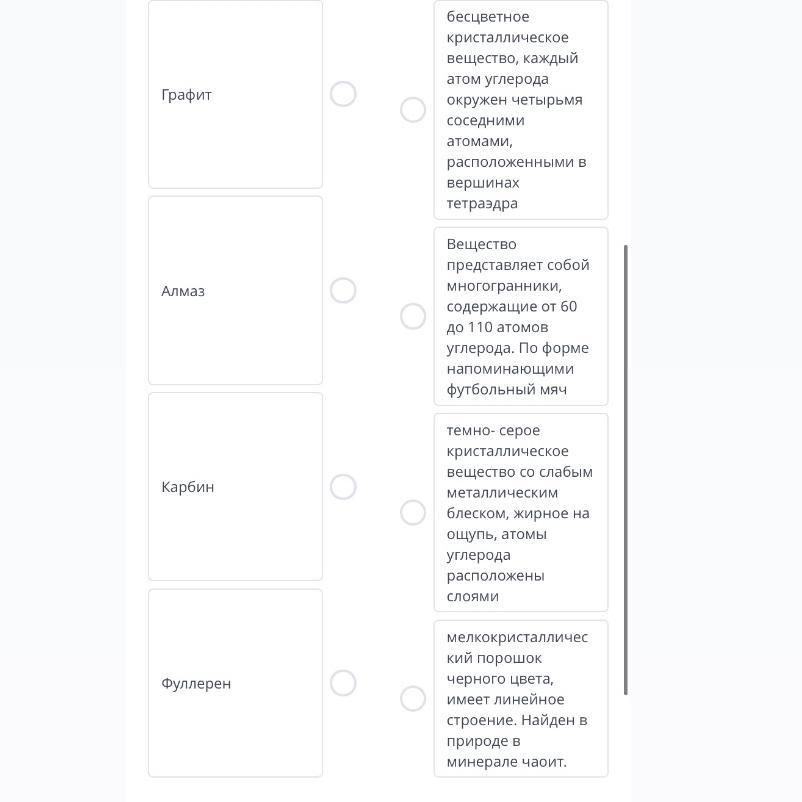Image resolution: width=802 pixels, height=802 pixels.
Task: Click the answer card starting with бесцветное кристаллическое
Action: click(x=520, y=110)
